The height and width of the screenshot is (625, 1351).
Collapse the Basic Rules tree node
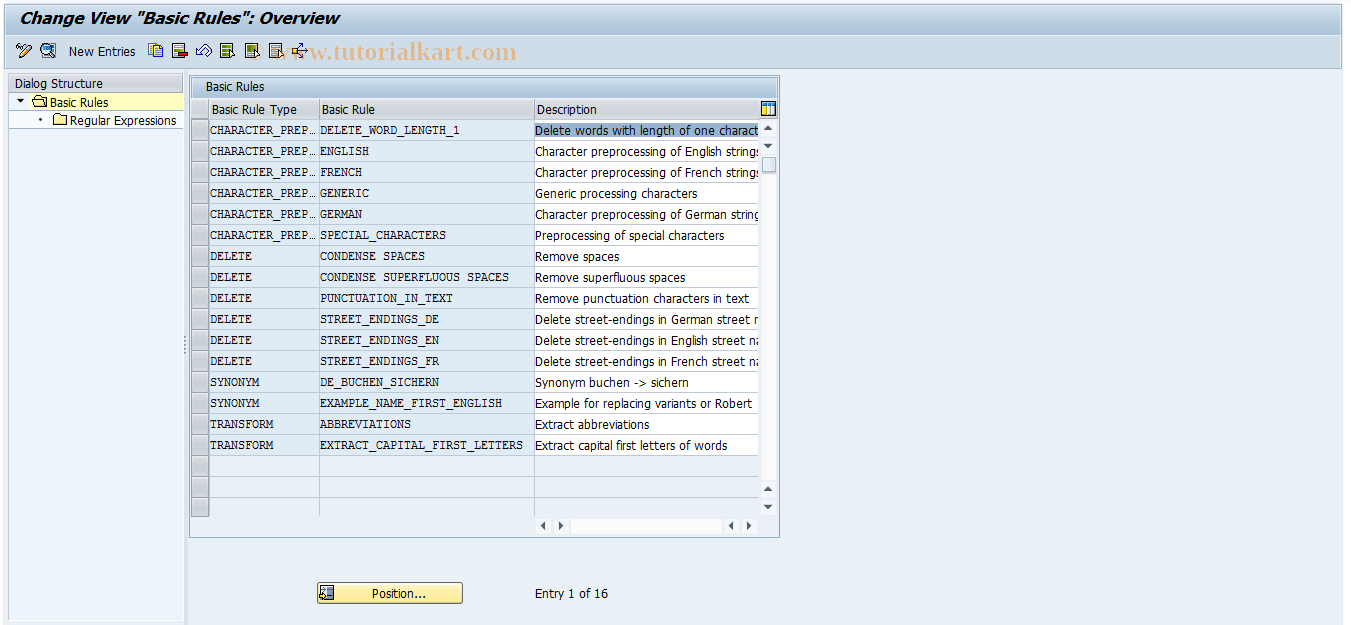pos(19,101)
